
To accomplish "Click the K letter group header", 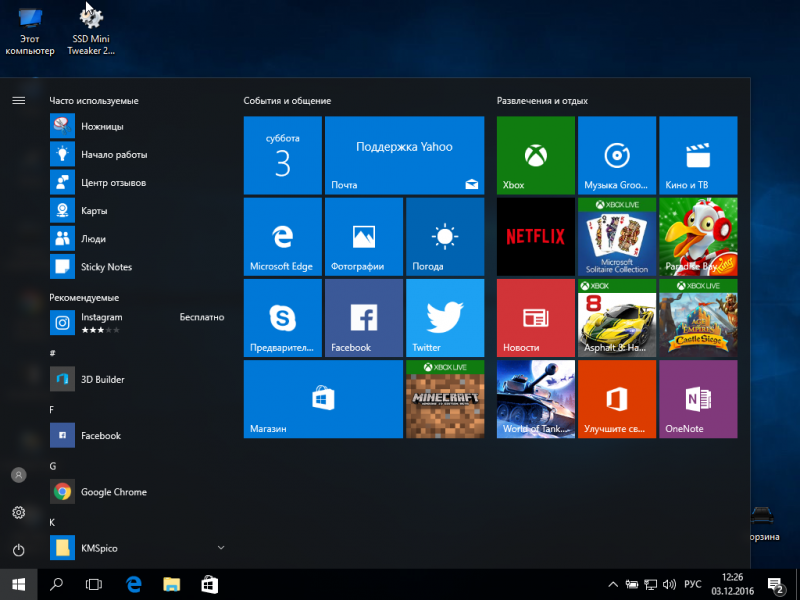I will [x=52, y=522].
